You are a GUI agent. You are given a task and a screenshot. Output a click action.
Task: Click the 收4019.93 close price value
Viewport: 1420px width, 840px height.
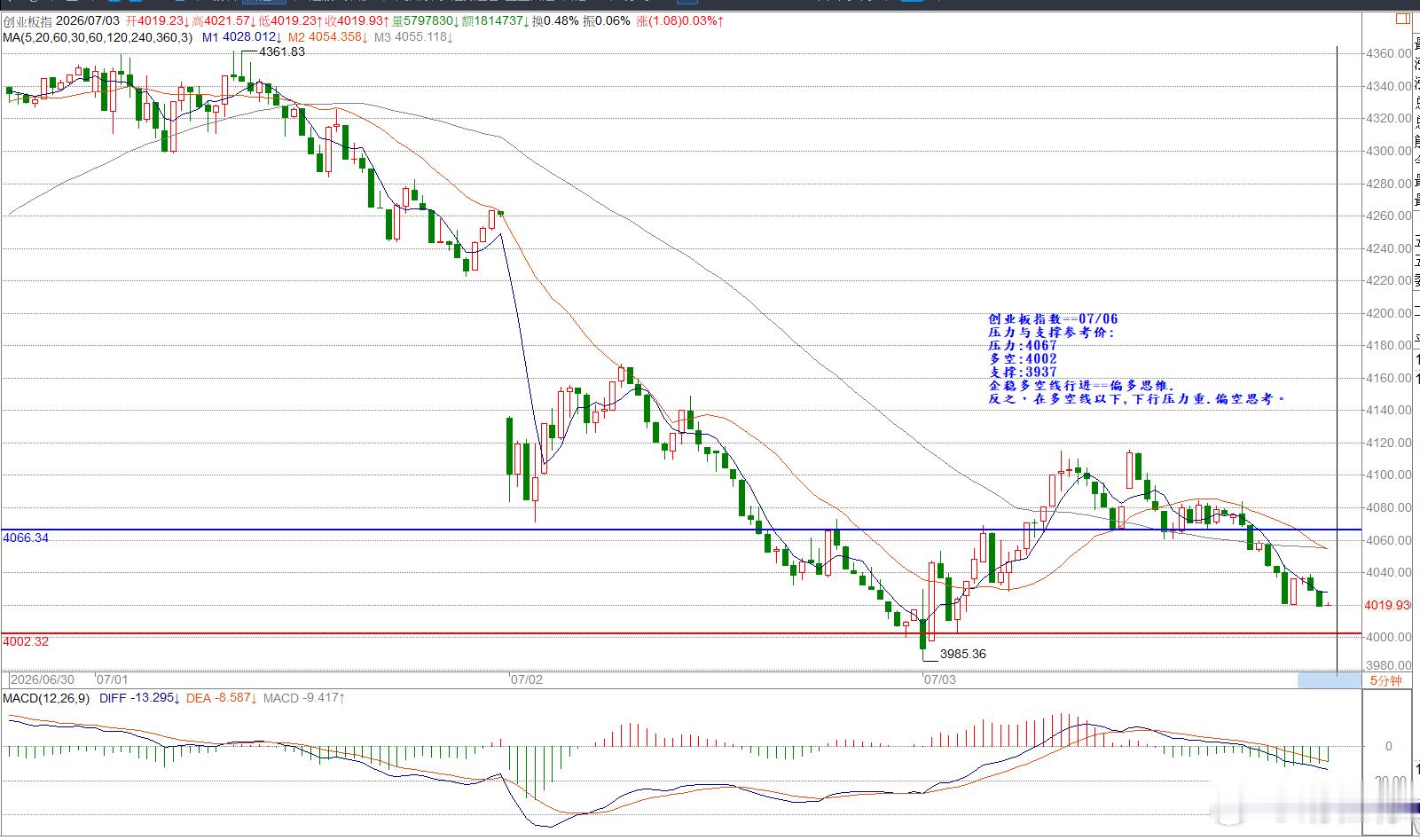click(x=356, y=21)
